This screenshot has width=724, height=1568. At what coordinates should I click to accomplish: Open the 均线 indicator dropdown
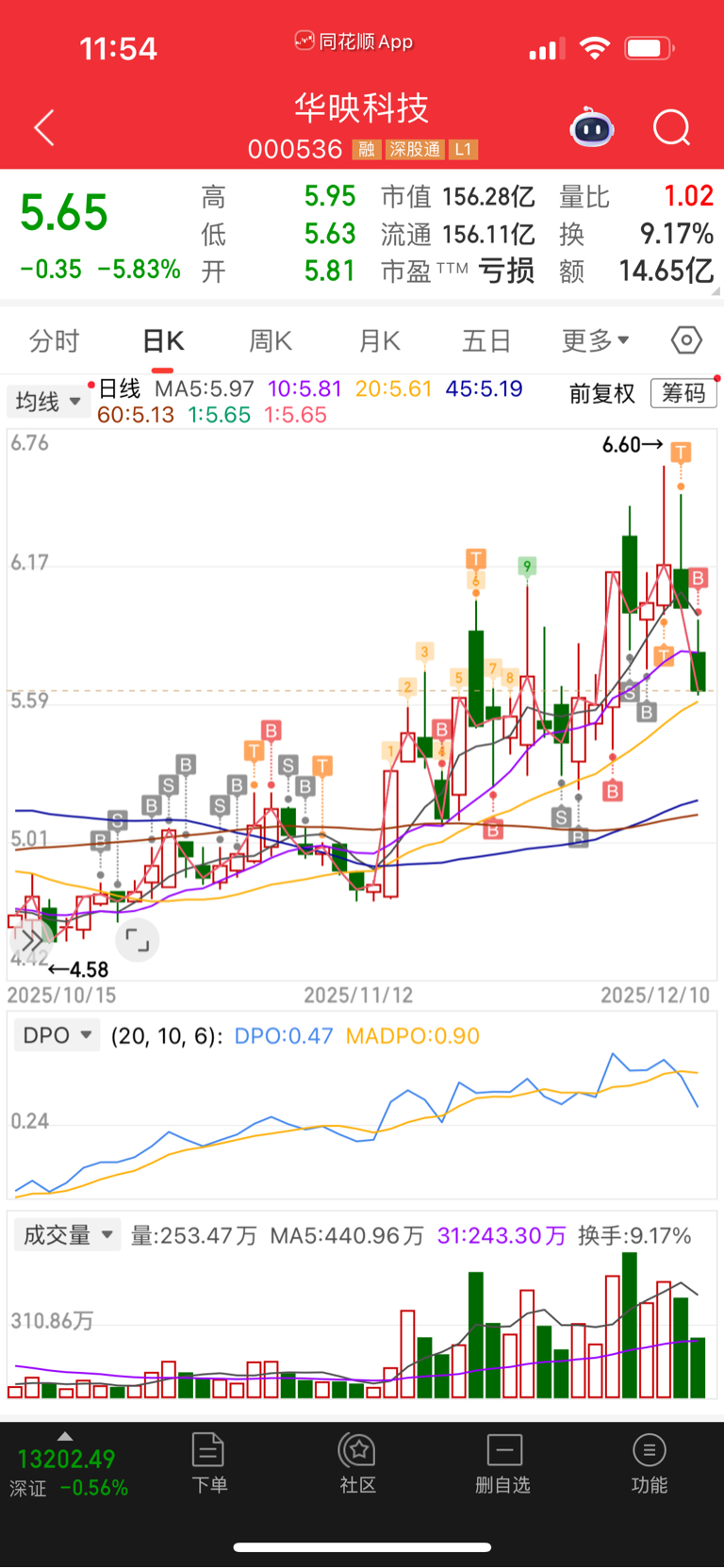[48, 402]
